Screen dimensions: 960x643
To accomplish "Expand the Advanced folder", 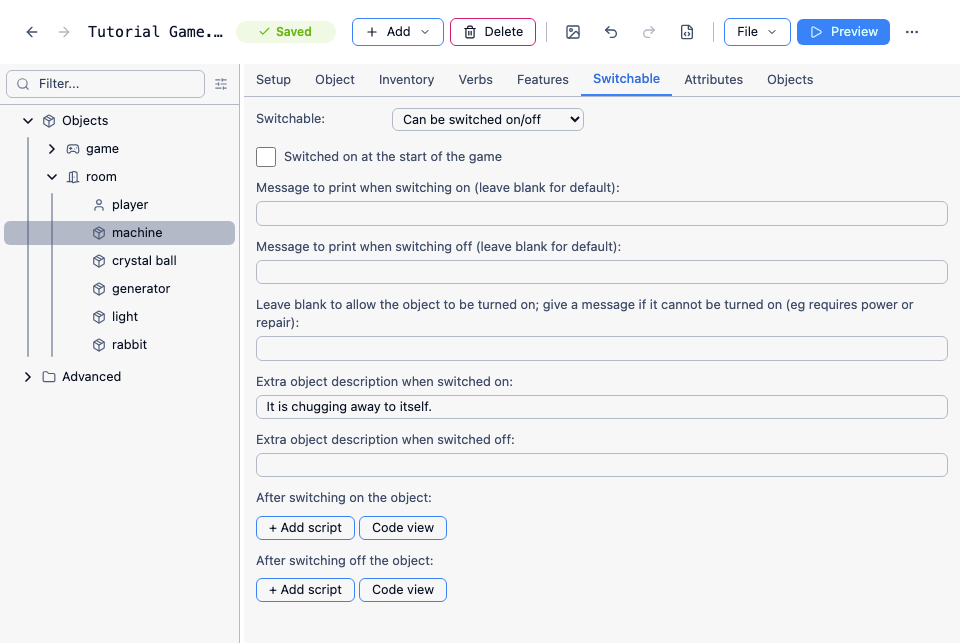I will (28, 377).
